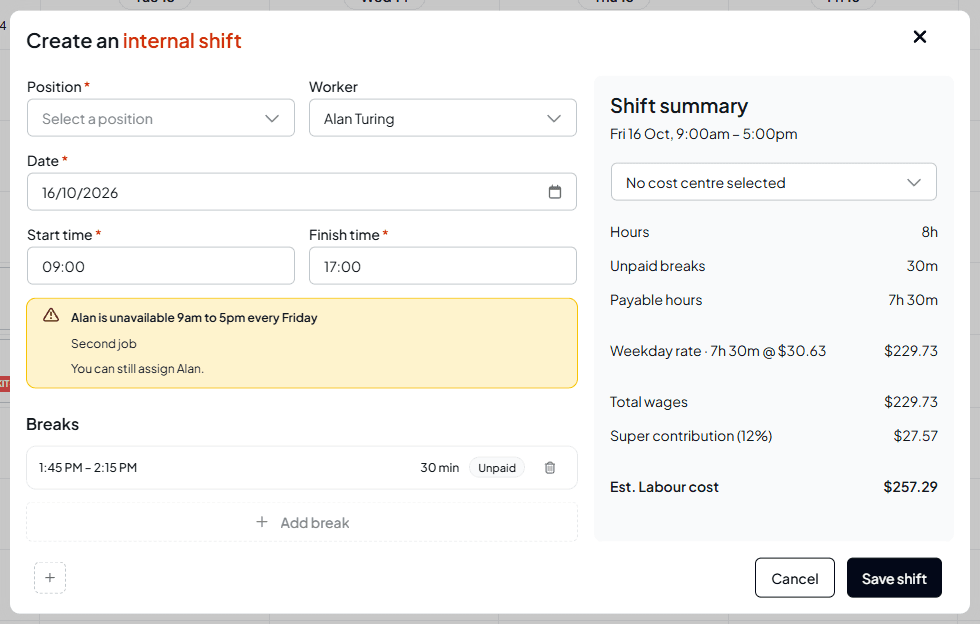
Task: Click the Finish time field 17:00
Action: tap(442, 266)
